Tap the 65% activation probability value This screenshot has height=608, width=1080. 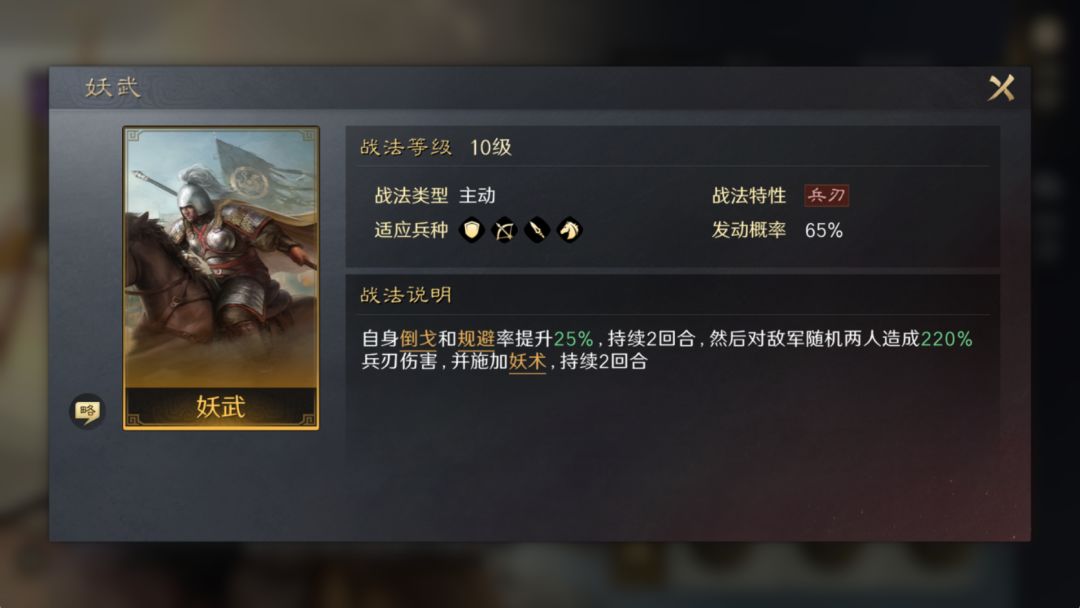tap(824, 230)
